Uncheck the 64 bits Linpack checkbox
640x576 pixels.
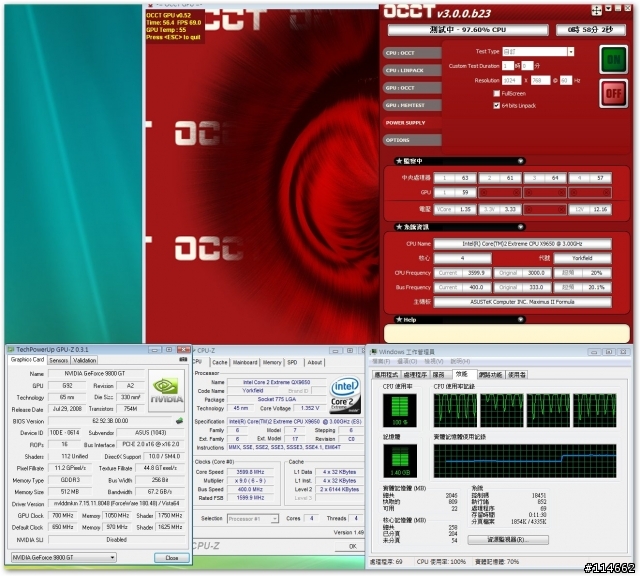point(496,106)
